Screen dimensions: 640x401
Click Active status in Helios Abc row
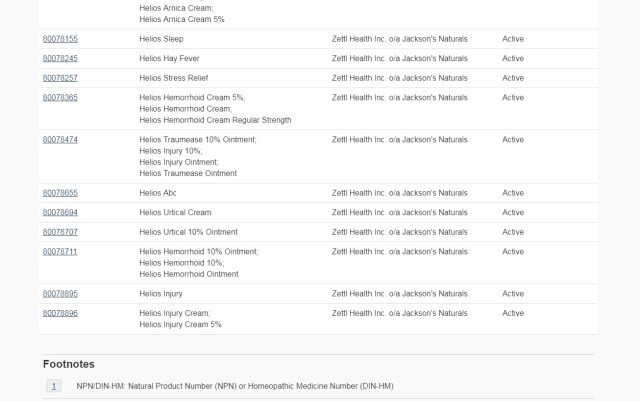pos(513,193)
